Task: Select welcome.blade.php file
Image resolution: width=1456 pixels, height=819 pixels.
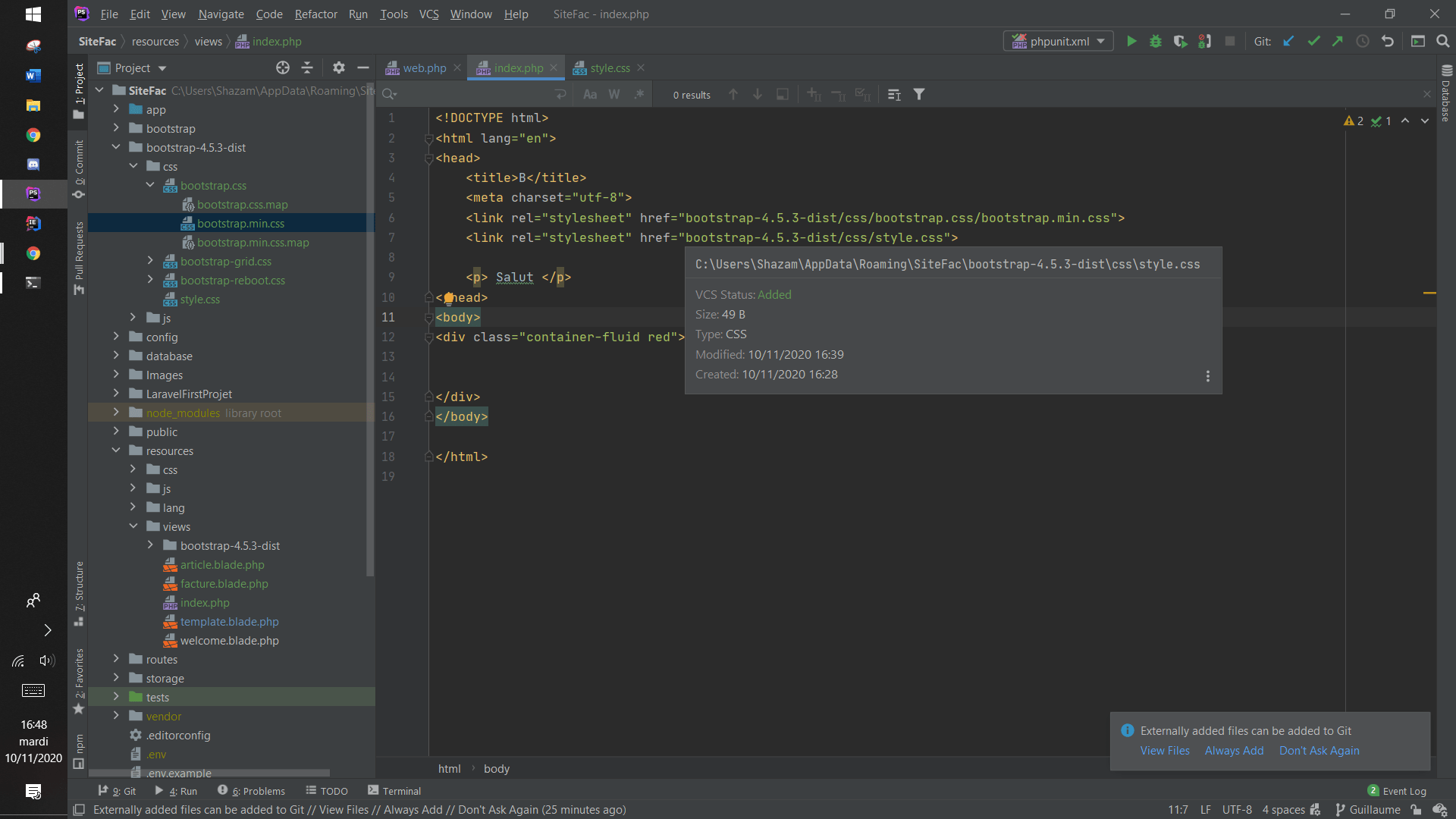Action: click(229, 641)
